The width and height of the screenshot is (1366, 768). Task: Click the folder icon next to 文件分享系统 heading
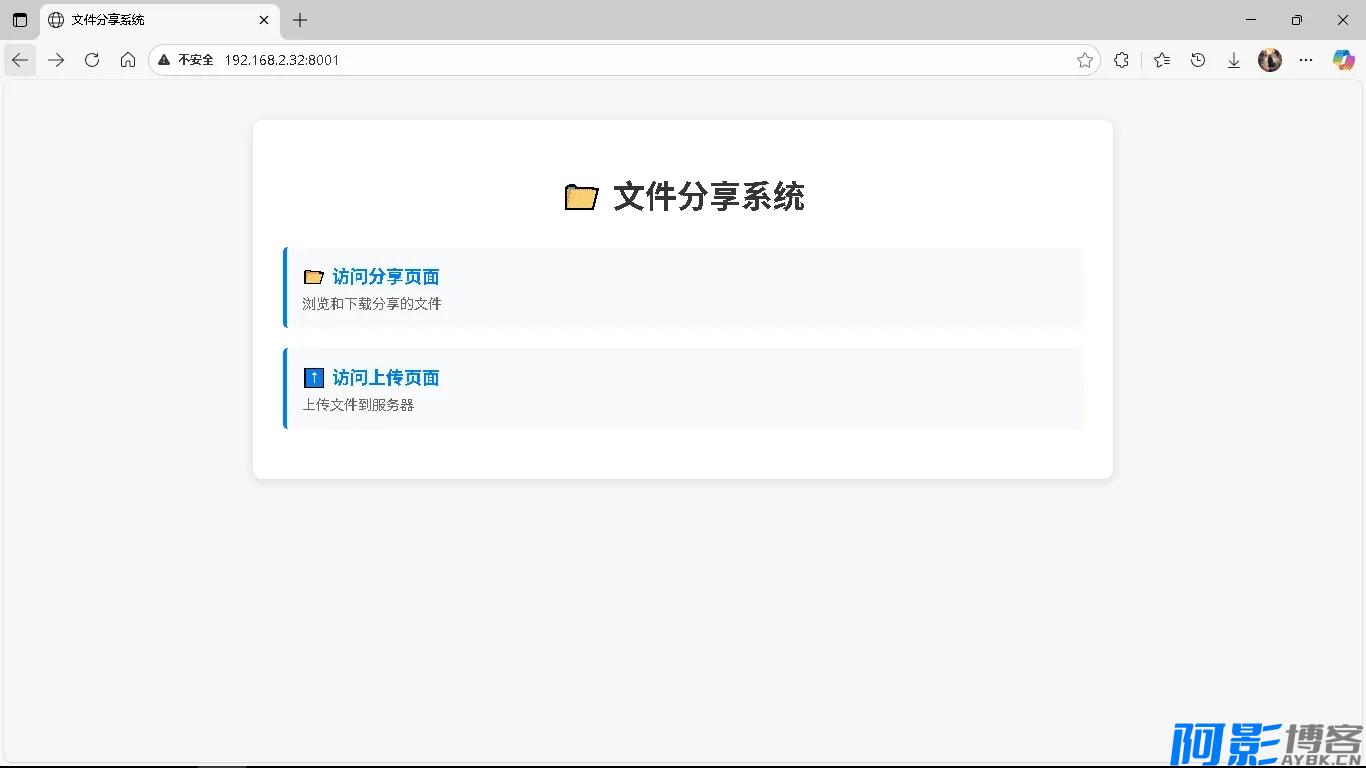pyautogui.click(x=581, y=196)
